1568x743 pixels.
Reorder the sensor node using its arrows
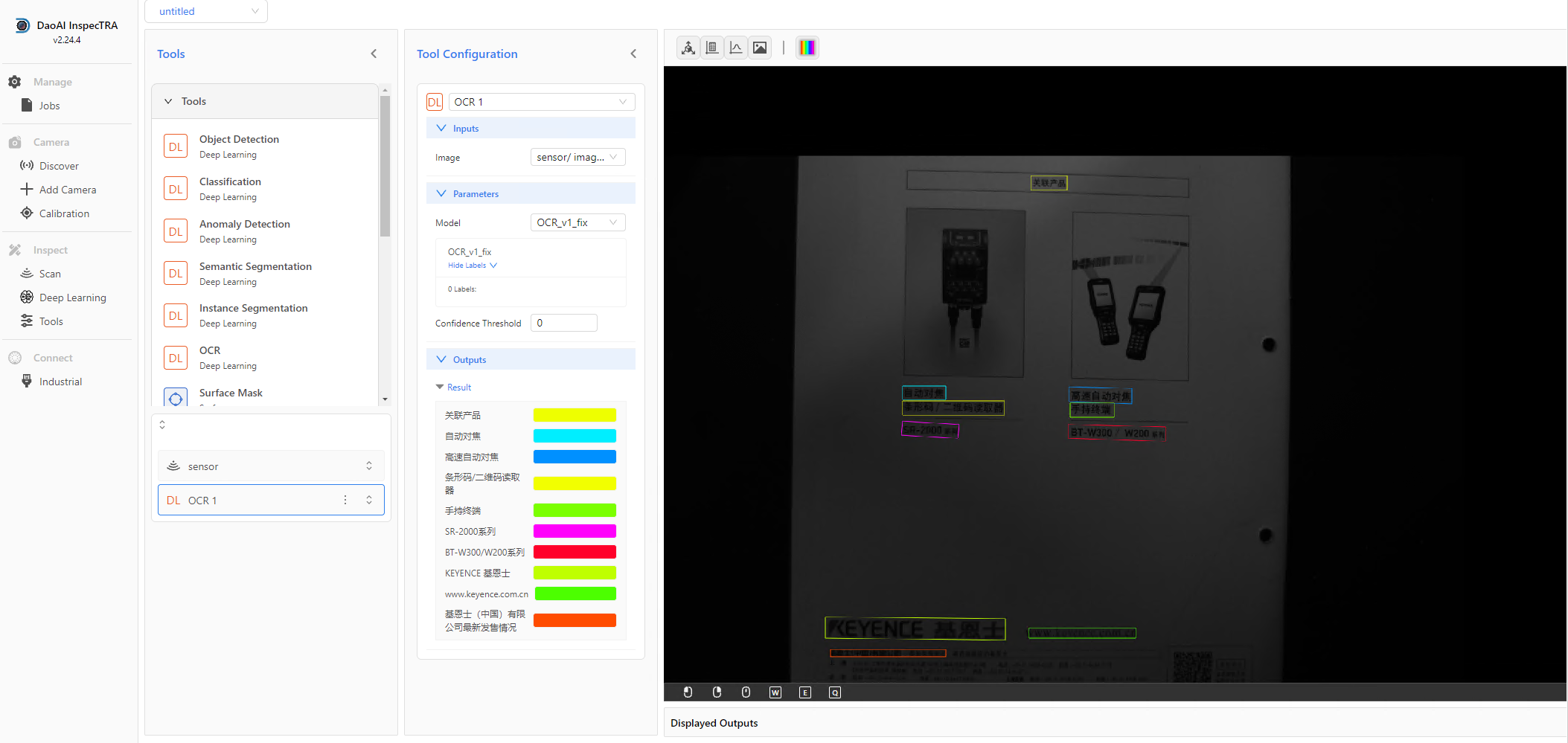click(x=369, y=466)
